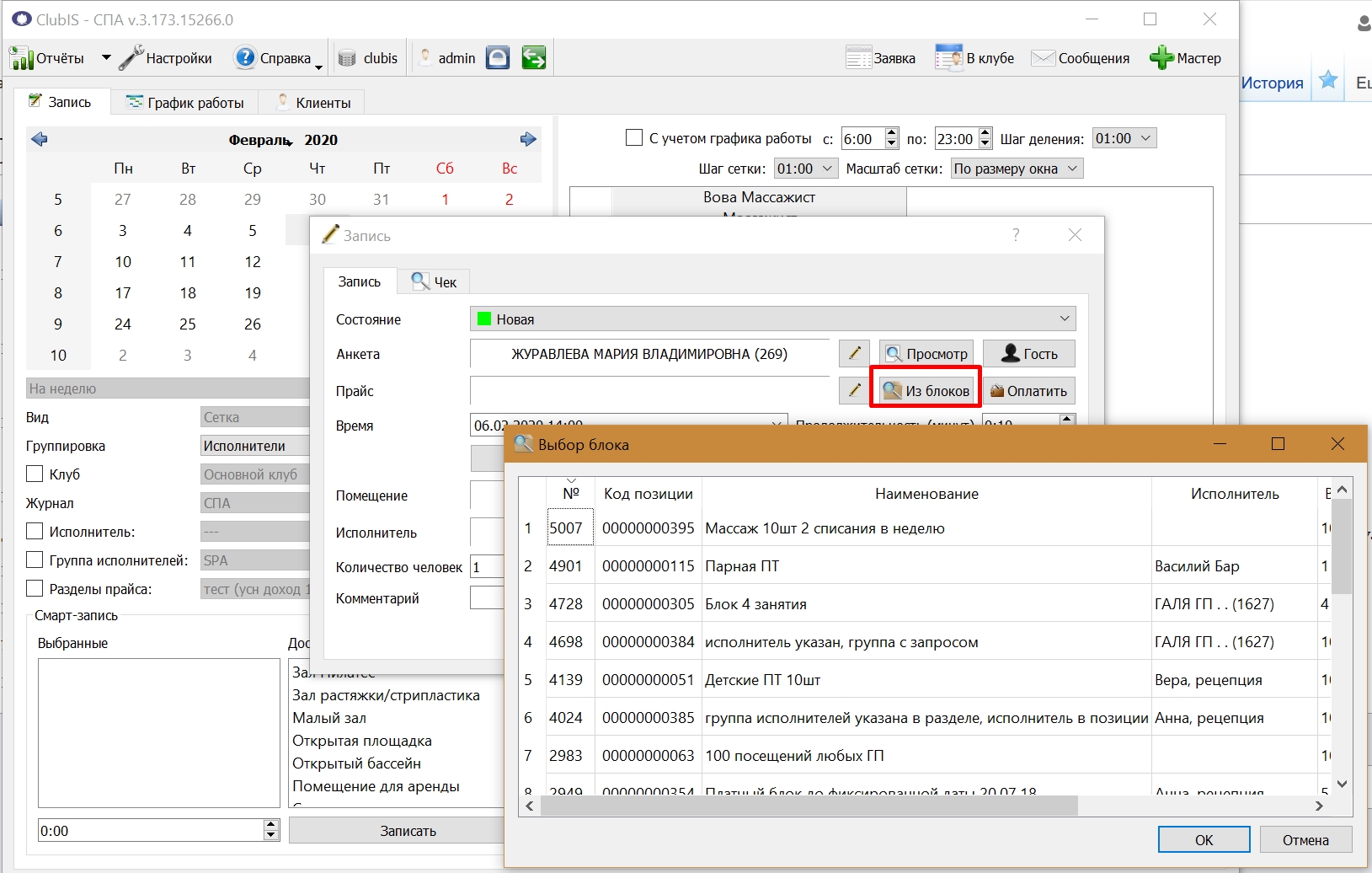Open the Масштаб сетки dropdown

1017,169
